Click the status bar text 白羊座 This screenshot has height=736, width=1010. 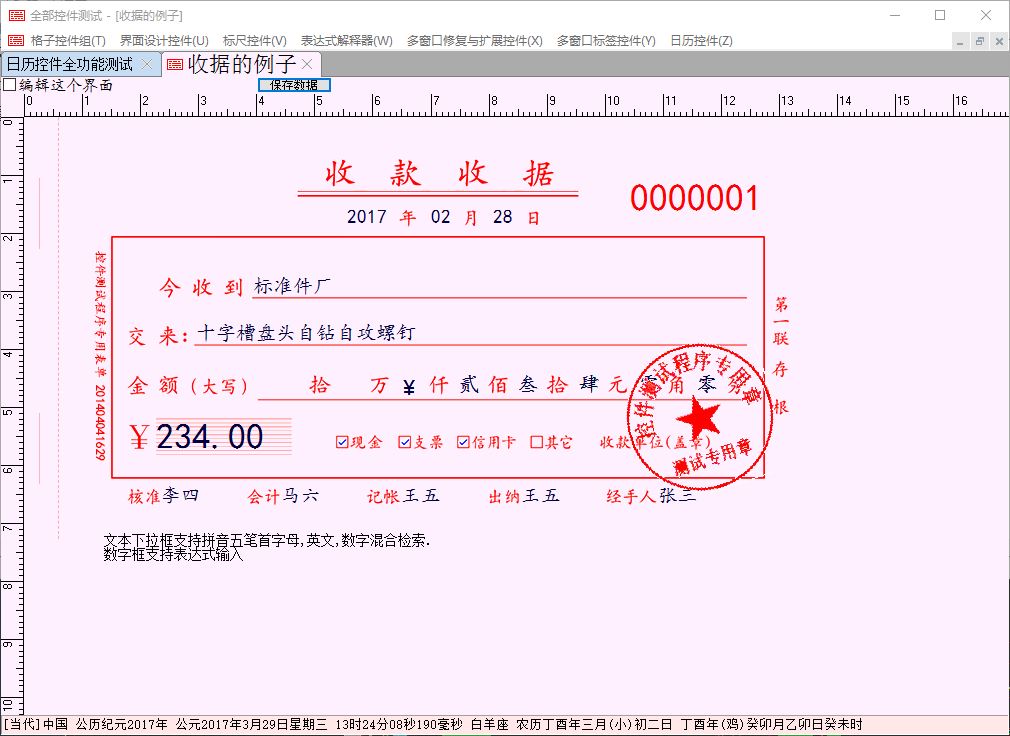(x=489, y=724)
